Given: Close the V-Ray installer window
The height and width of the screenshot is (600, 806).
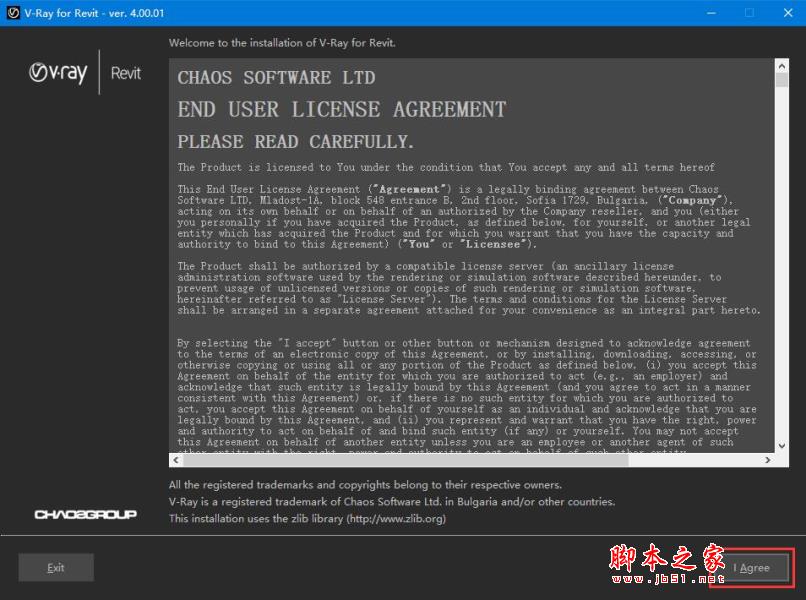Looking at the screenshot, I should point(788,13).
